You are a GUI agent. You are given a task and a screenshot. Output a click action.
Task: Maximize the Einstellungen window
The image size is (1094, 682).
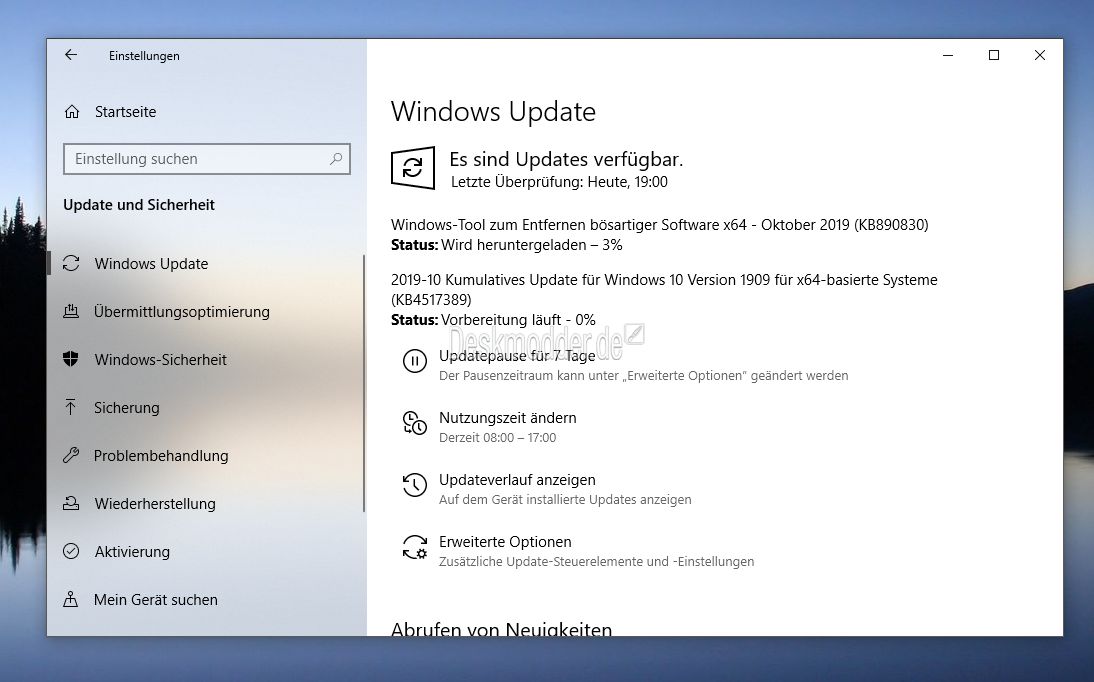click(x=994, y=55)
